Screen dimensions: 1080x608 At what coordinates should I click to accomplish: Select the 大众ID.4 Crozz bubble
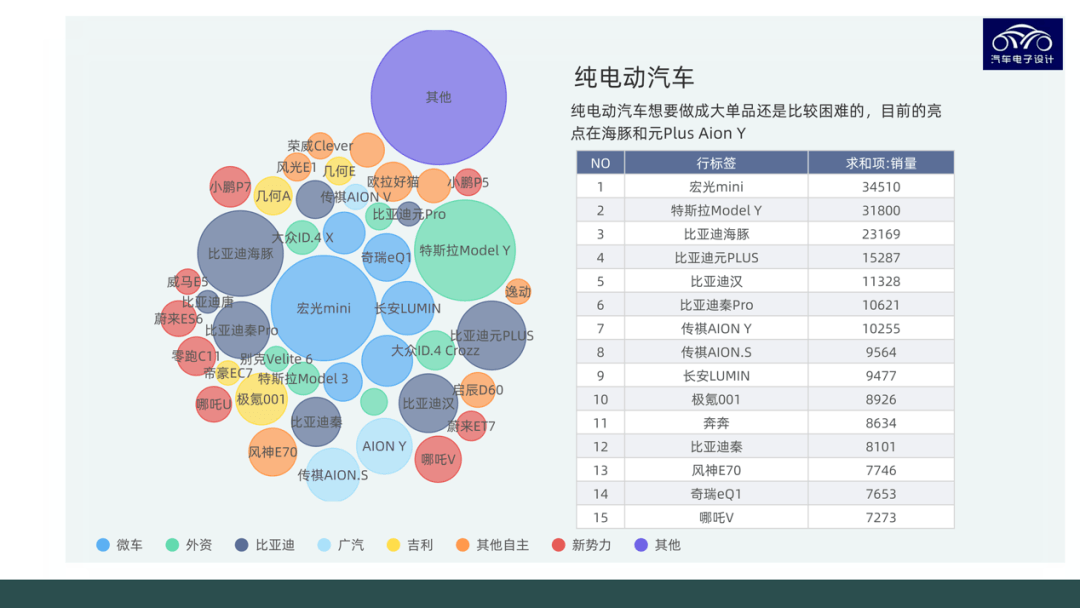point(435,350)
